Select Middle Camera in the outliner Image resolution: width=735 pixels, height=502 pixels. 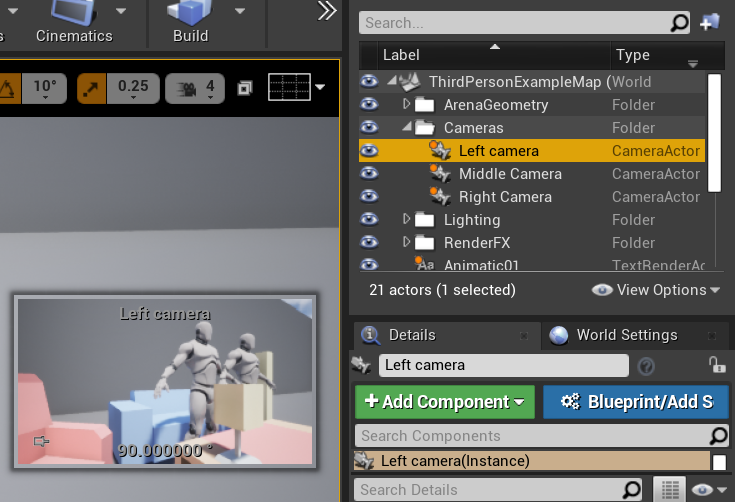tap(510, 174)
